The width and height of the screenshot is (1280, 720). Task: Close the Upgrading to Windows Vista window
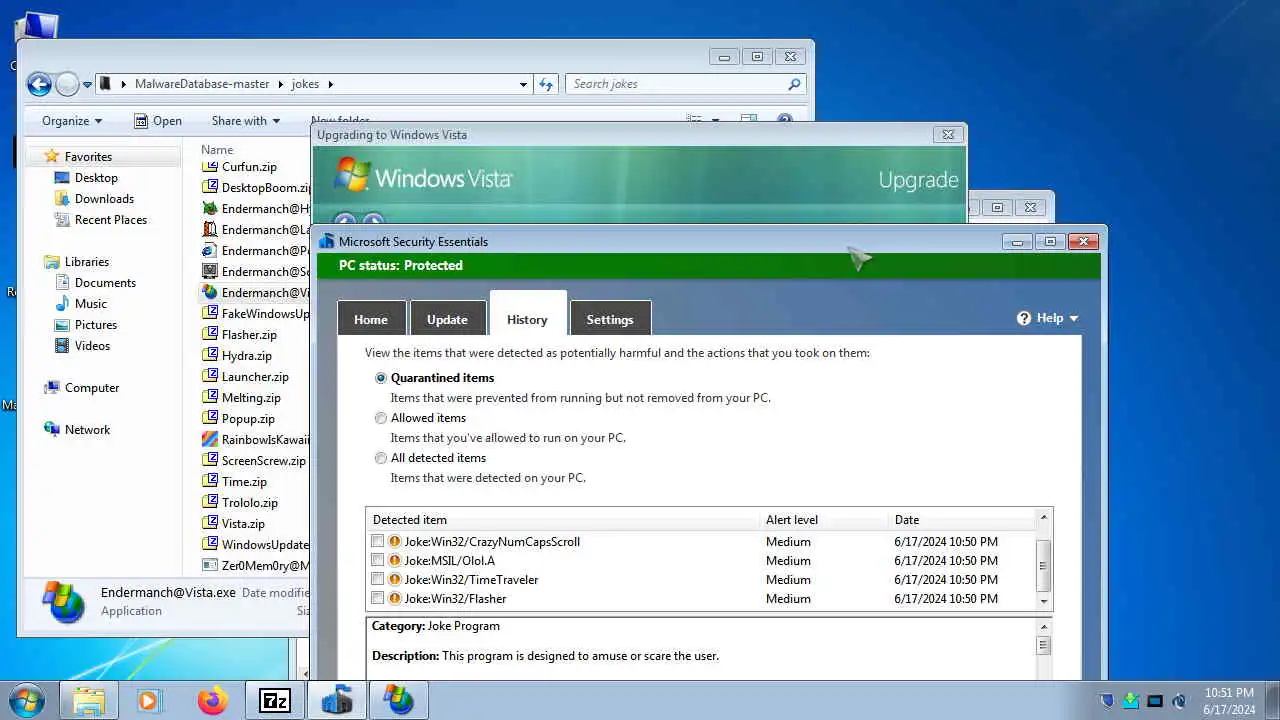(x=948, y=134)
